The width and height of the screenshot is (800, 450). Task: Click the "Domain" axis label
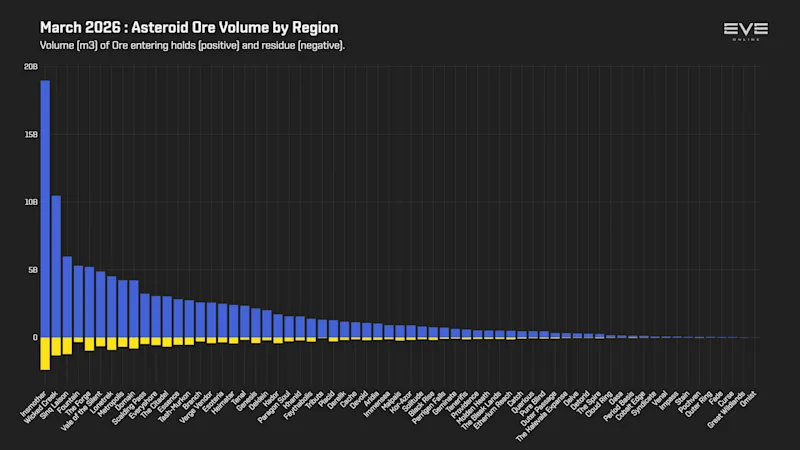(x=126, y=401)
